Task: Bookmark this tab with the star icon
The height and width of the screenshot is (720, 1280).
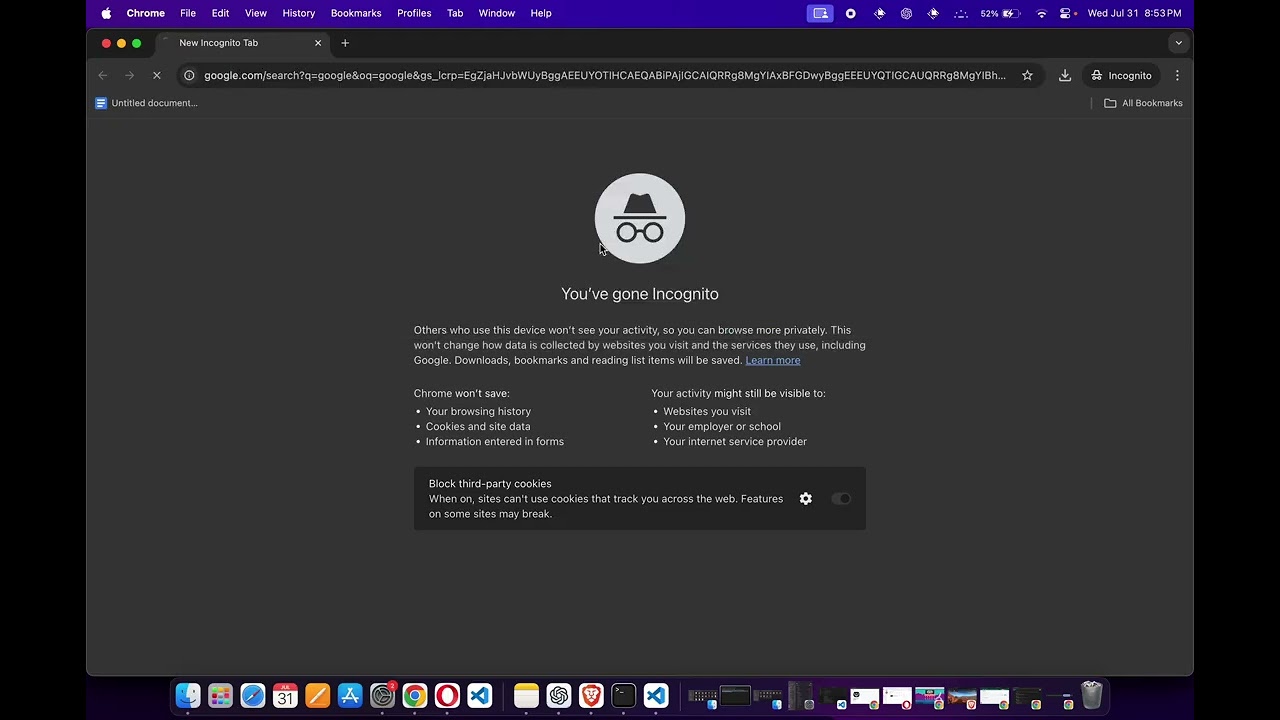Action: (1027, 75)
